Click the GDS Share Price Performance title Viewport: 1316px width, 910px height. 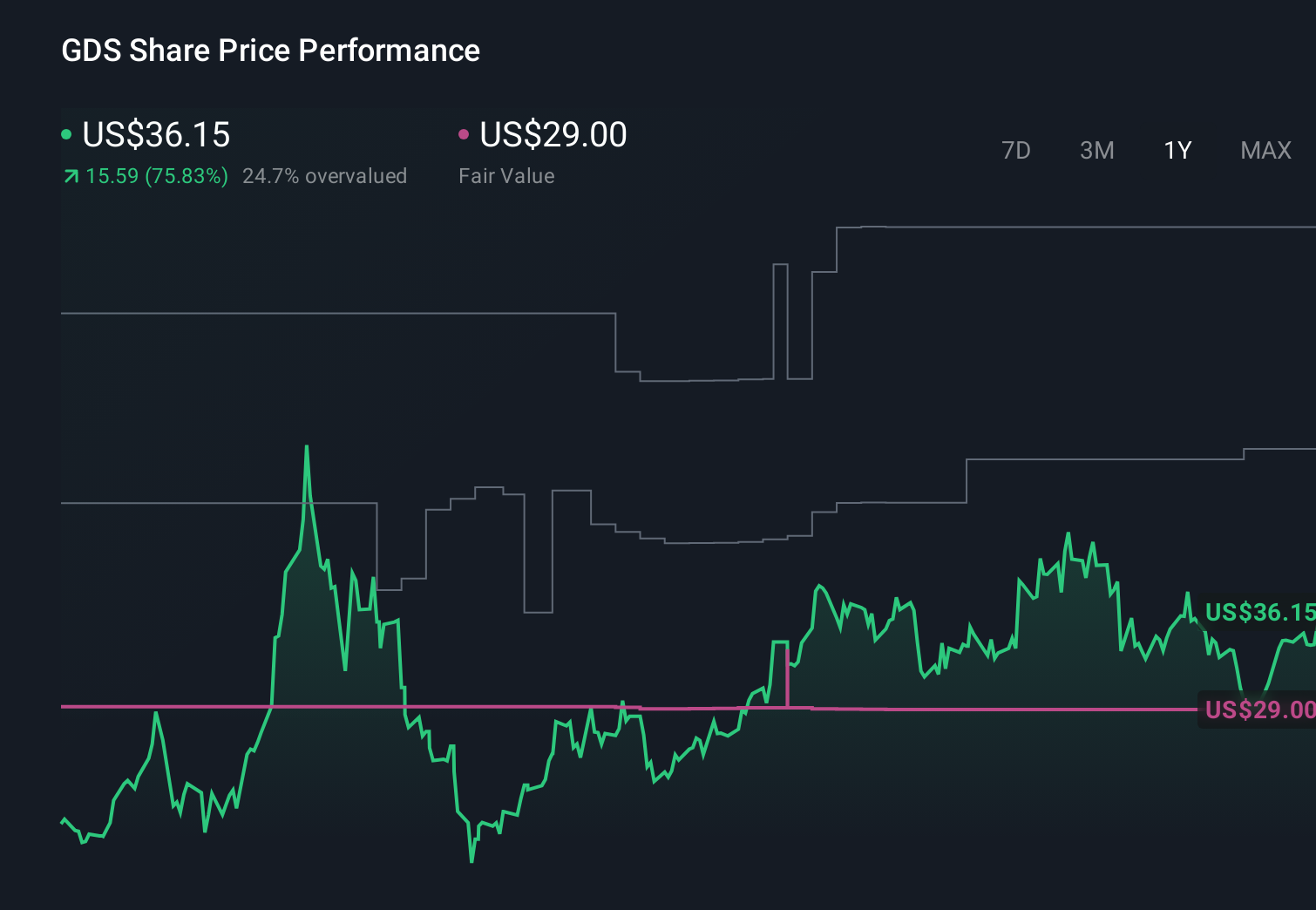pyautogui.click(x=270, y=51)
